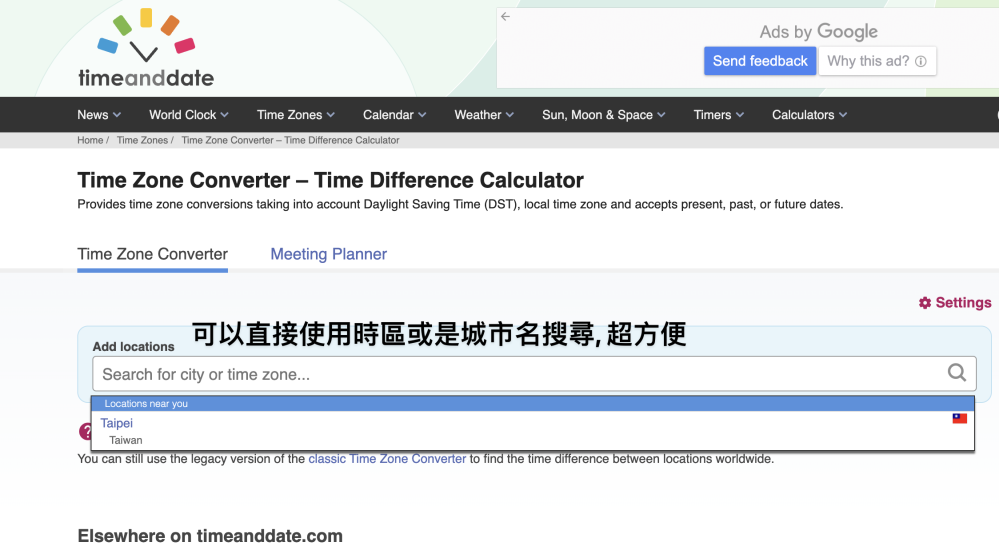
Task: Open the Weather menu
Action: 484,115
